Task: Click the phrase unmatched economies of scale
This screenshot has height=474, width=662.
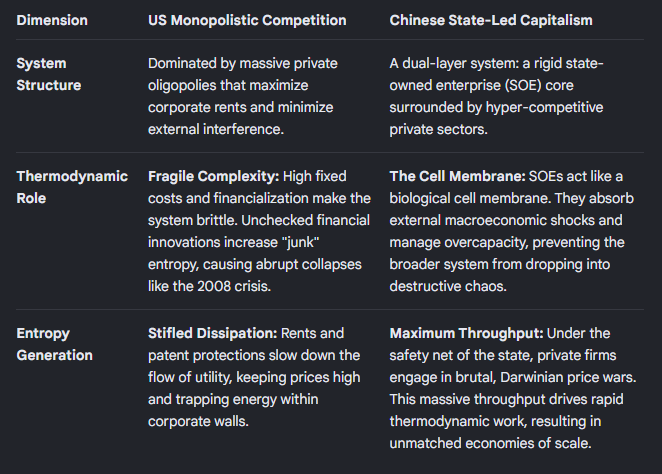Action: pyautogui.click(x=490, y=443)
